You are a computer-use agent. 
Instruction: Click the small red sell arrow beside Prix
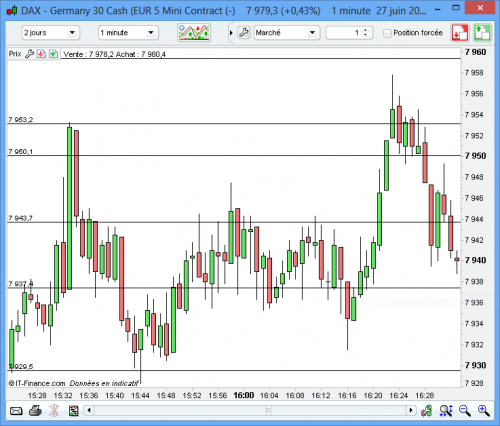click(x=41, y=54)
